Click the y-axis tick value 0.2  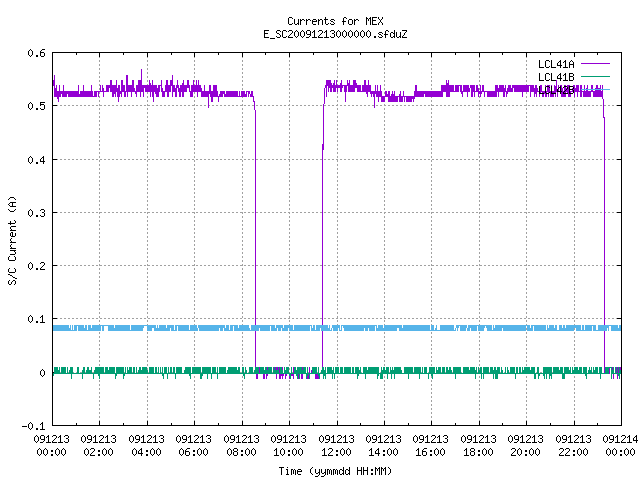pyautogui.click(x=36, y=266)
